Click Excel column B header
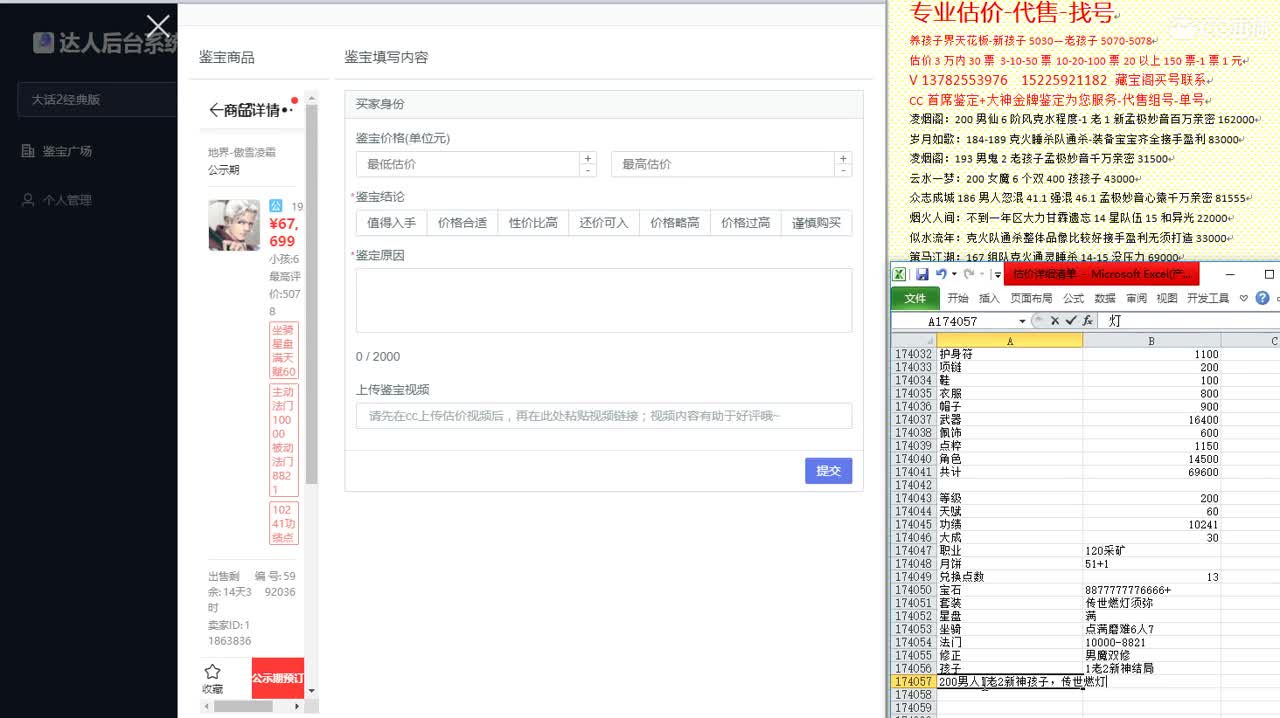1280x718 pixels. click(x=1151, y=341)
